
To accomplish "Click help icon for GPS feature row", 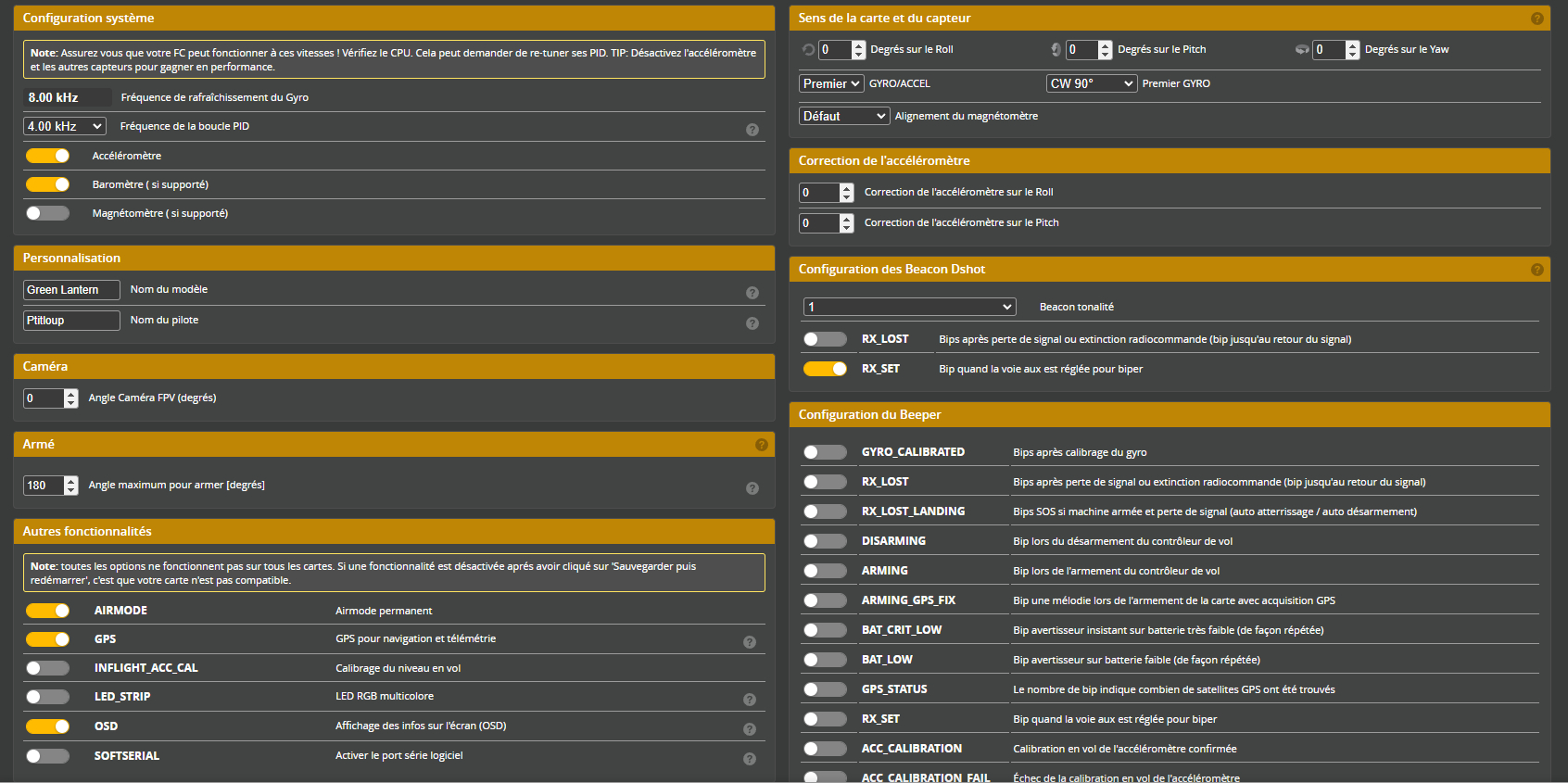I will click(749, 642).
